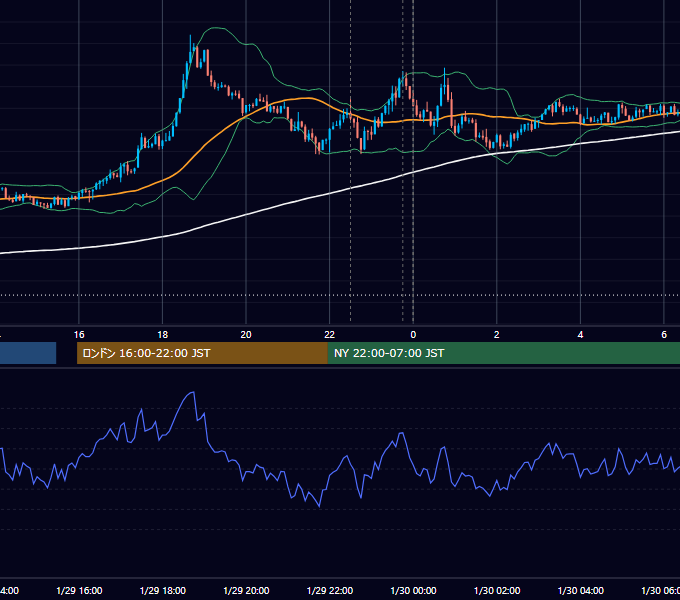Click the ロンドン 16:00-22:00 JST session bar
The image size is (680, 600).
(x=202, y=353)
